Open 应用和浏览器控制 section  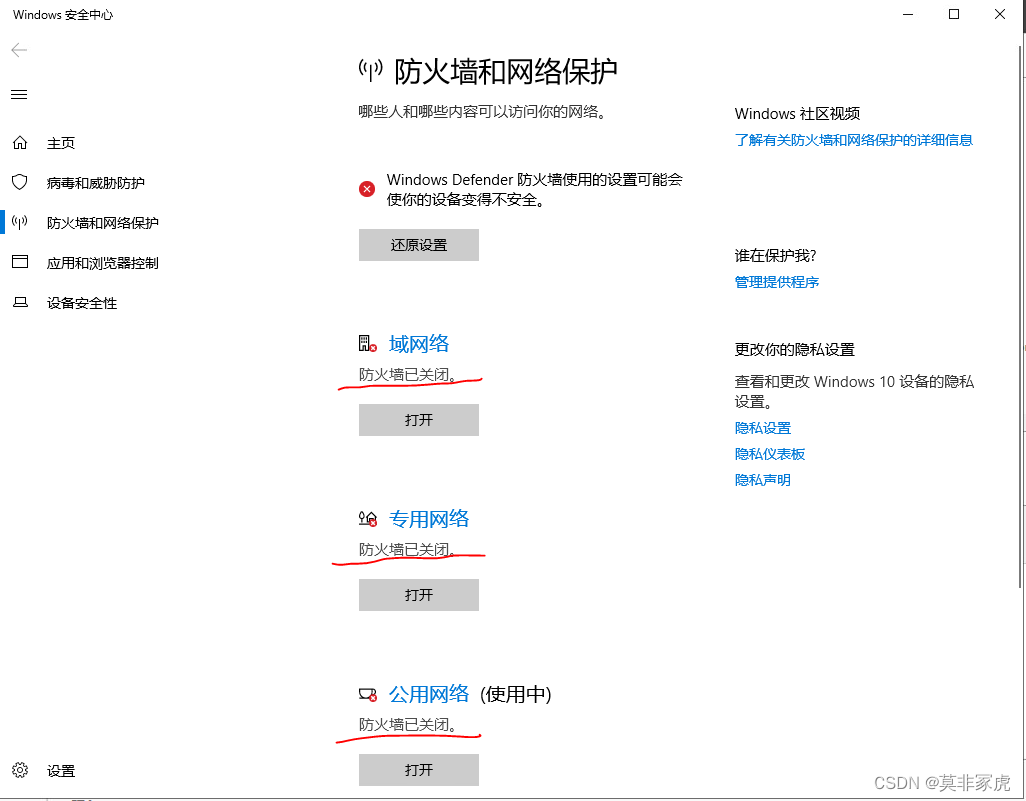pyautogui.click(x=103, y=263)
